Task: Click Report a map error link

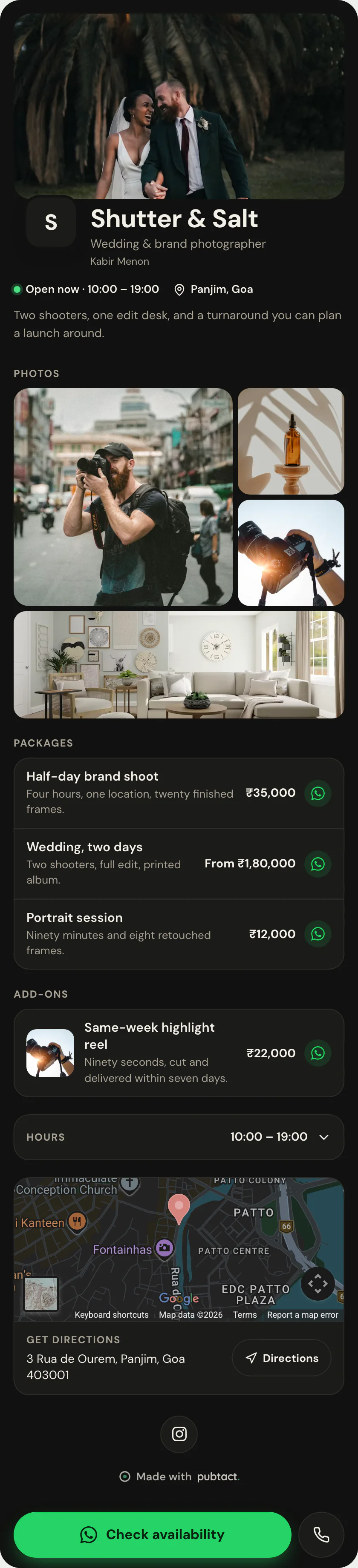Action: [303, 1315]
